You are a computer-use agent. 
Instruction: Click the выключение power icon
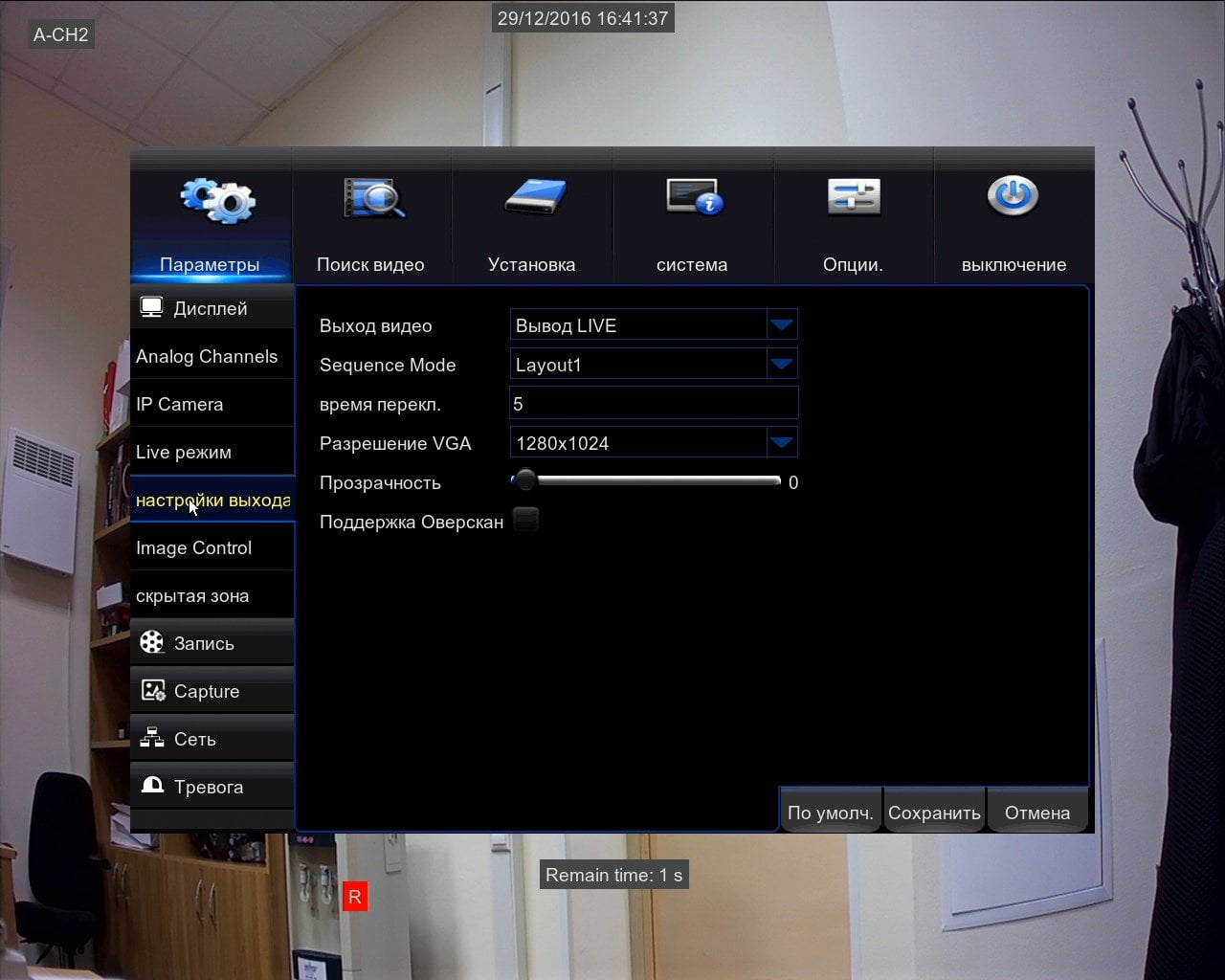[1013, 195]
